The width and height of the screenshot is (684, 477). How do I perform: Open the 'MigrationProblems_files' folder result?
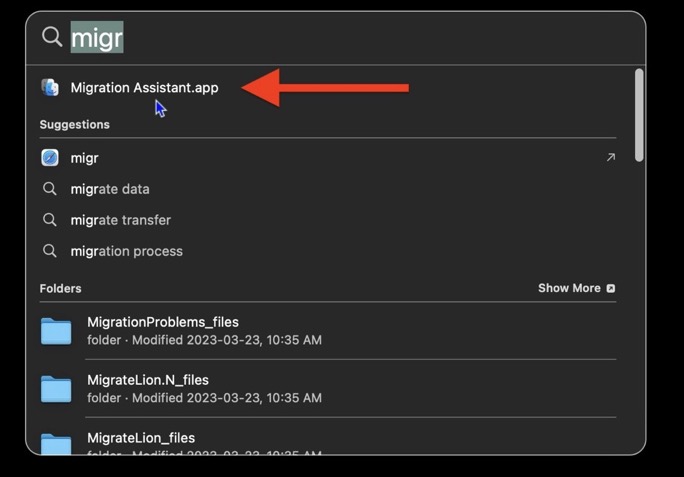[x=163, y=322]
